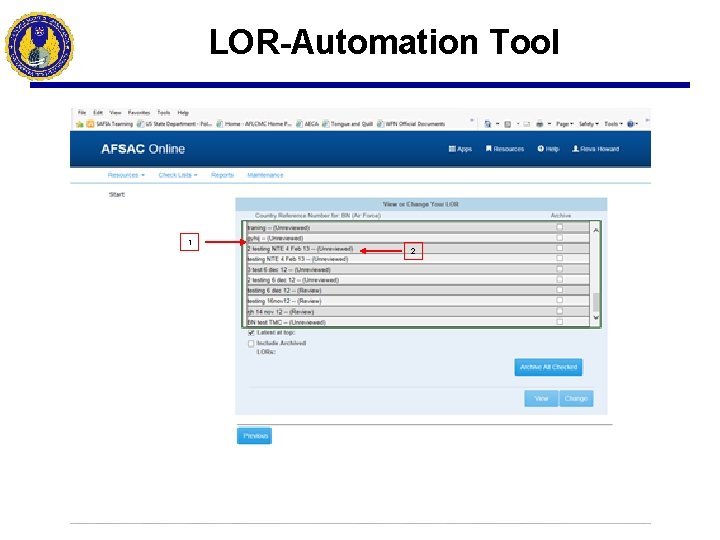Select 'BN test TMC -- (Unreviewed)' row

418,322
